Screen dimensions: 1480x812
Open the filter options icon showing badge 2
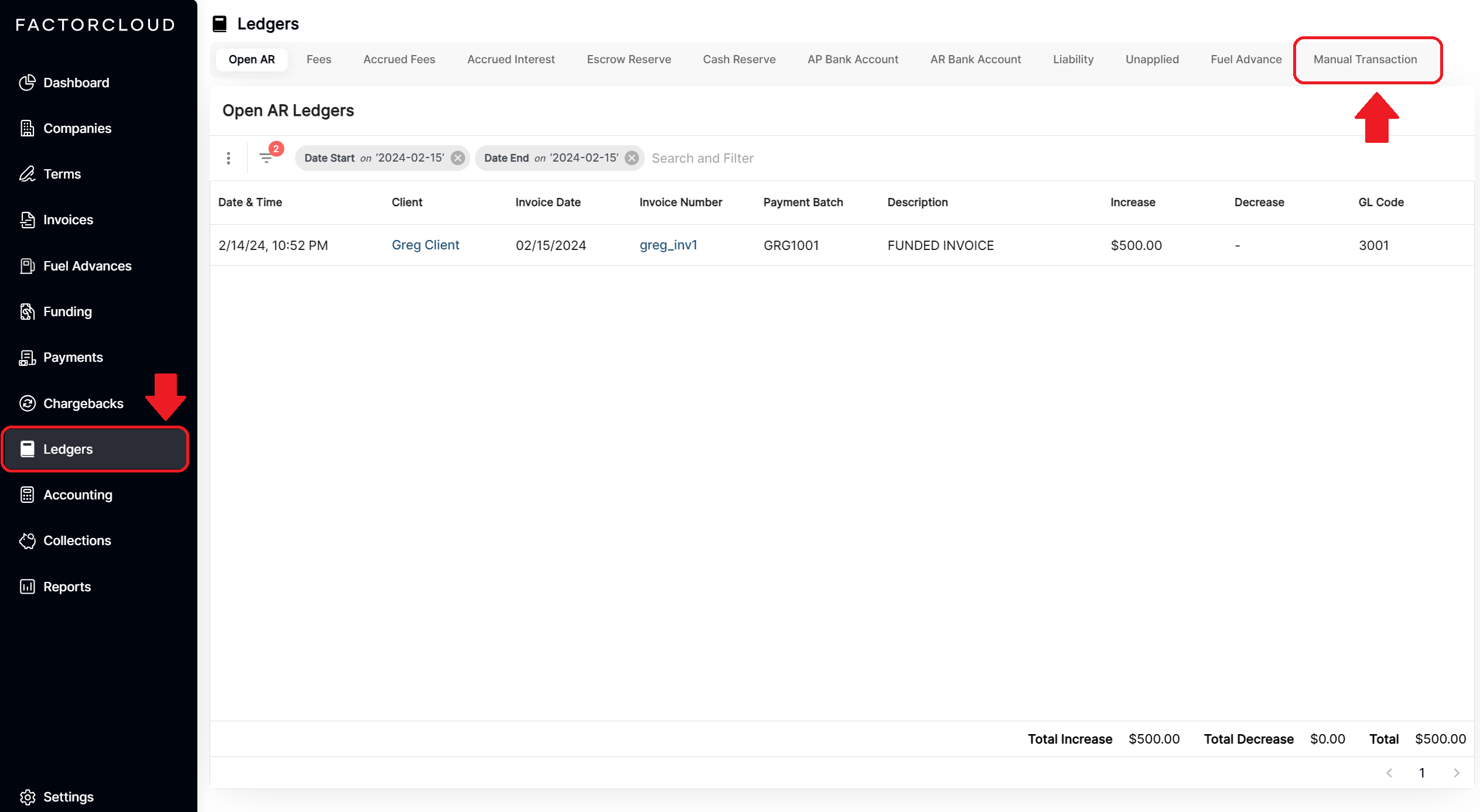click(268, 157)
